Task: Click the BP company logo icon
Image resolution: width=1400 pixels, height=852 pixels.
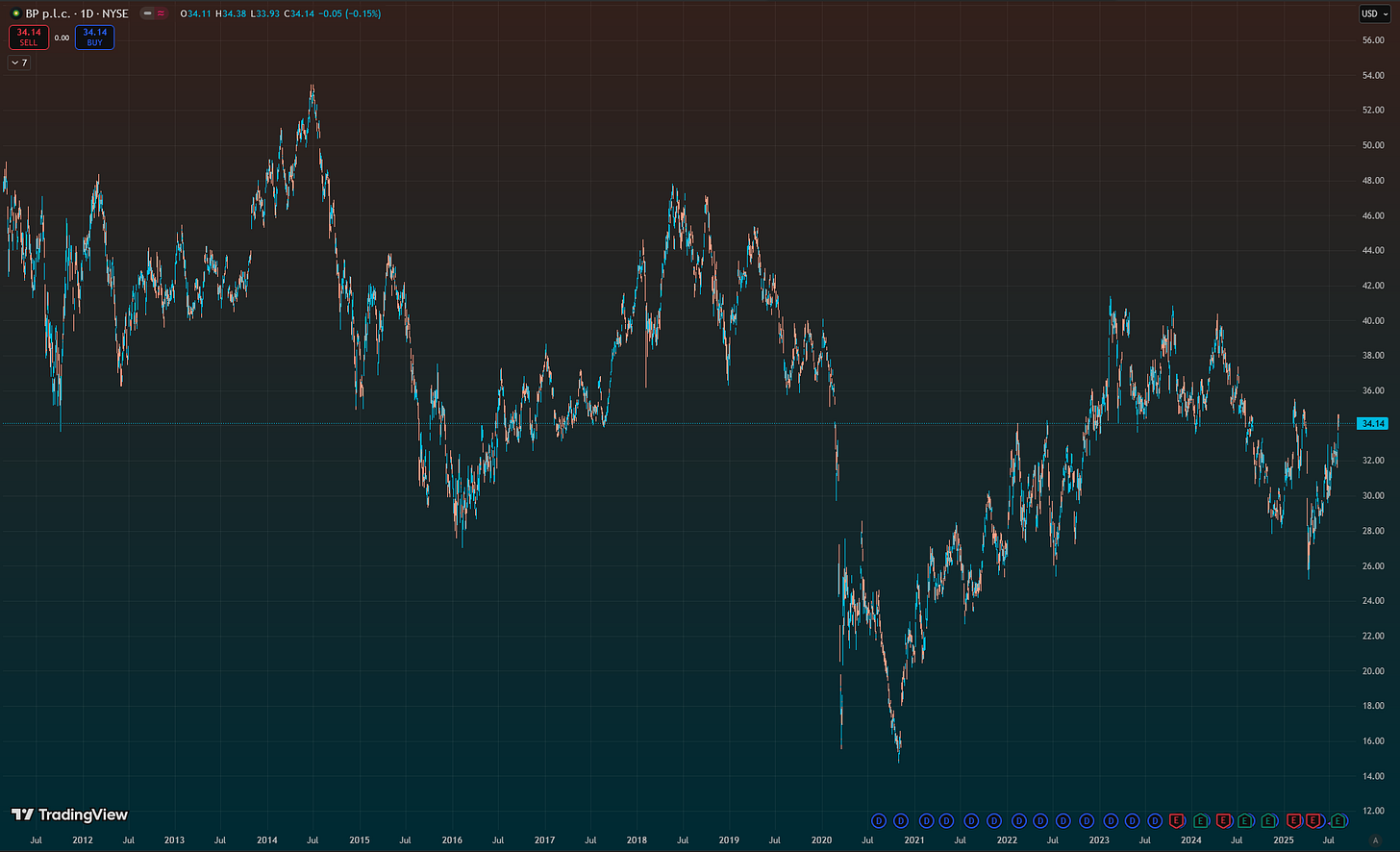Action: pyautogui.click(x=15, y=13)
